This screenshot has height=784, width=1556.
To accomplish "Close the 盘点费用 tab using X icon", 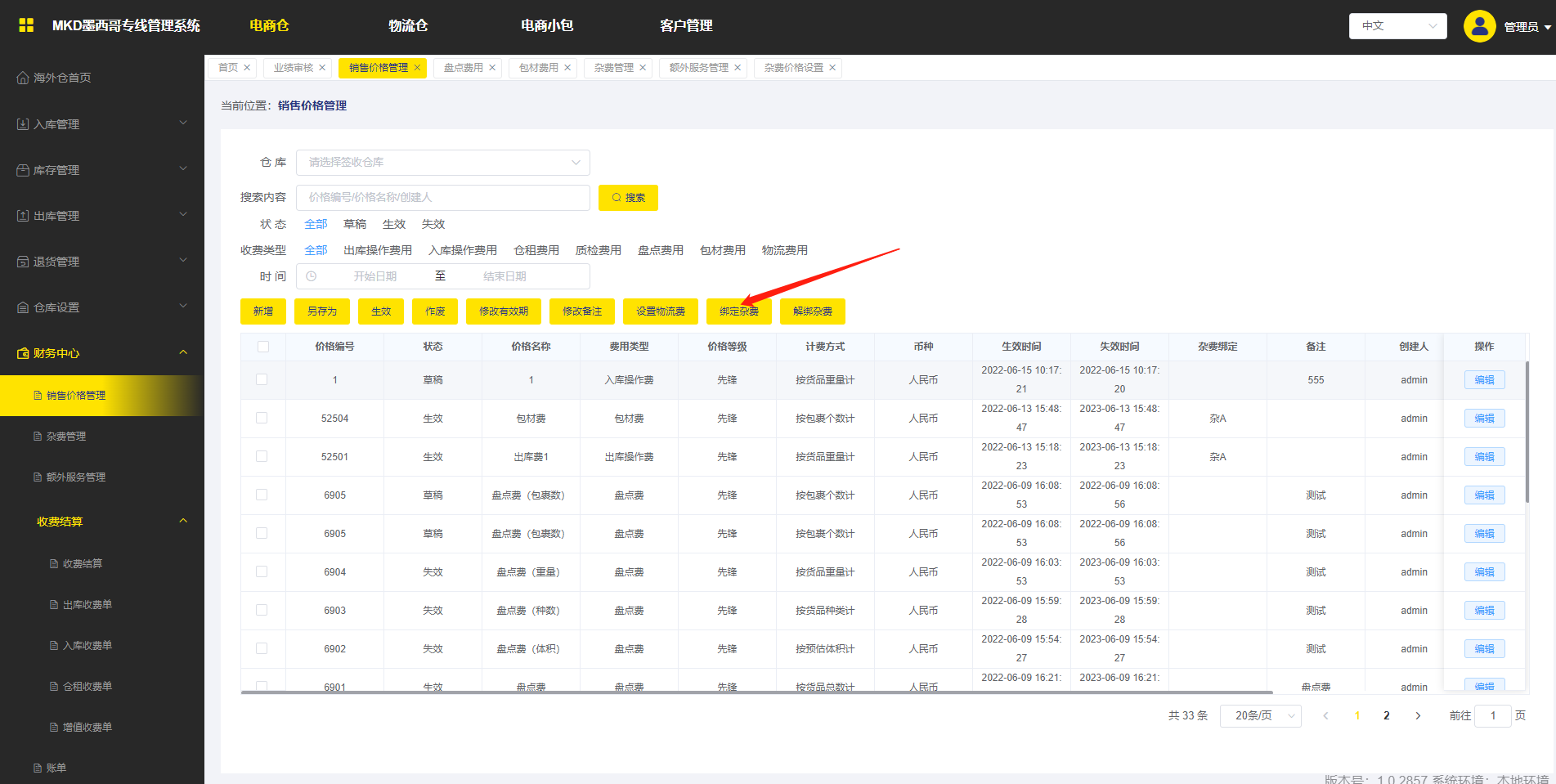I will (x=492, y=68).
